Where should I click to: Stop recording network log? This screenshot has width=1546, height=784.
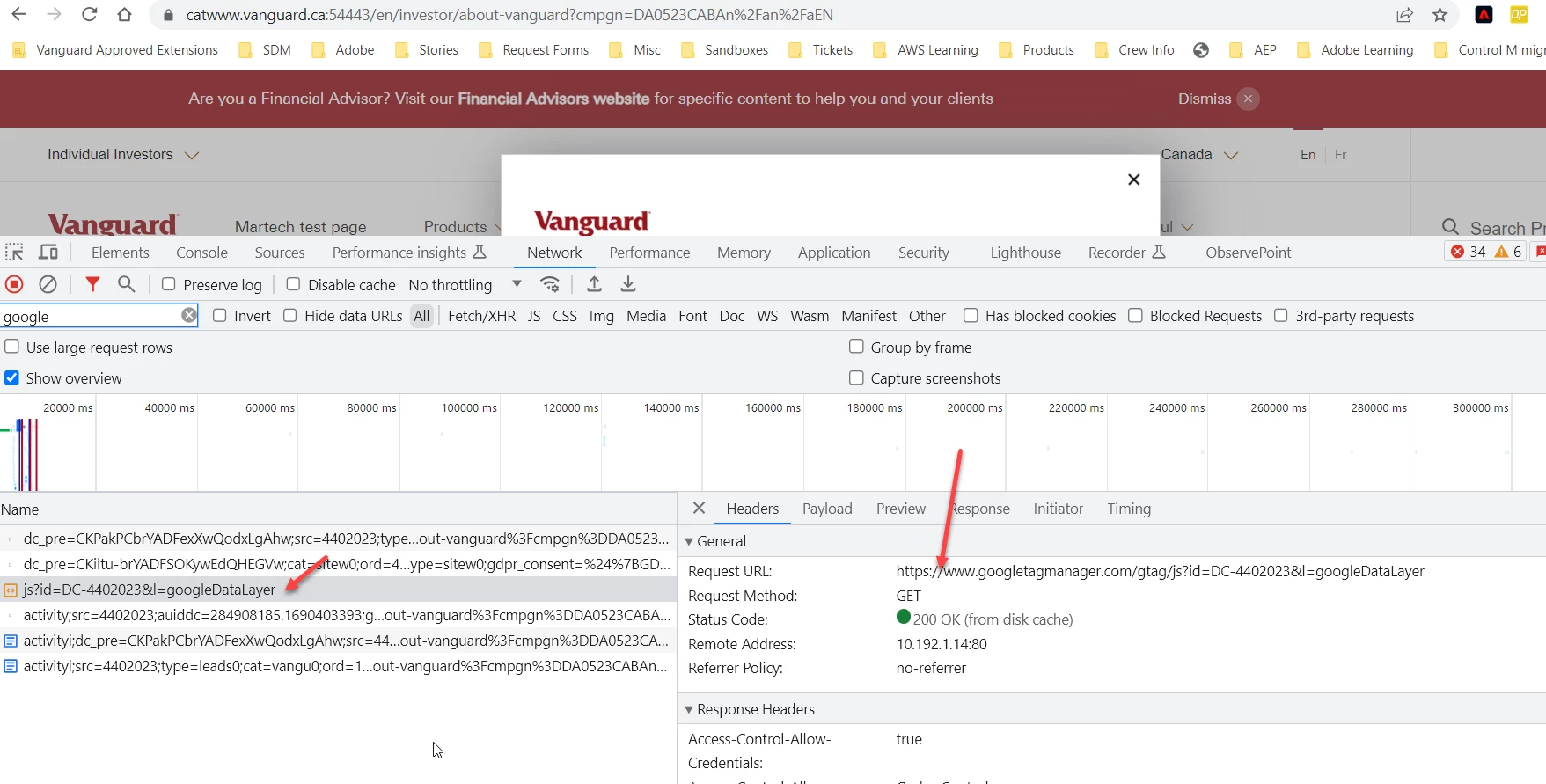tap(14, 284)
